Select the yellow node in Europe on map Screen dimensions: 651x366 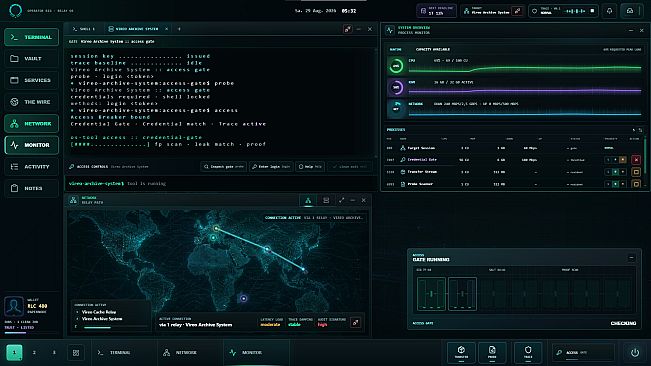(216, 228)
